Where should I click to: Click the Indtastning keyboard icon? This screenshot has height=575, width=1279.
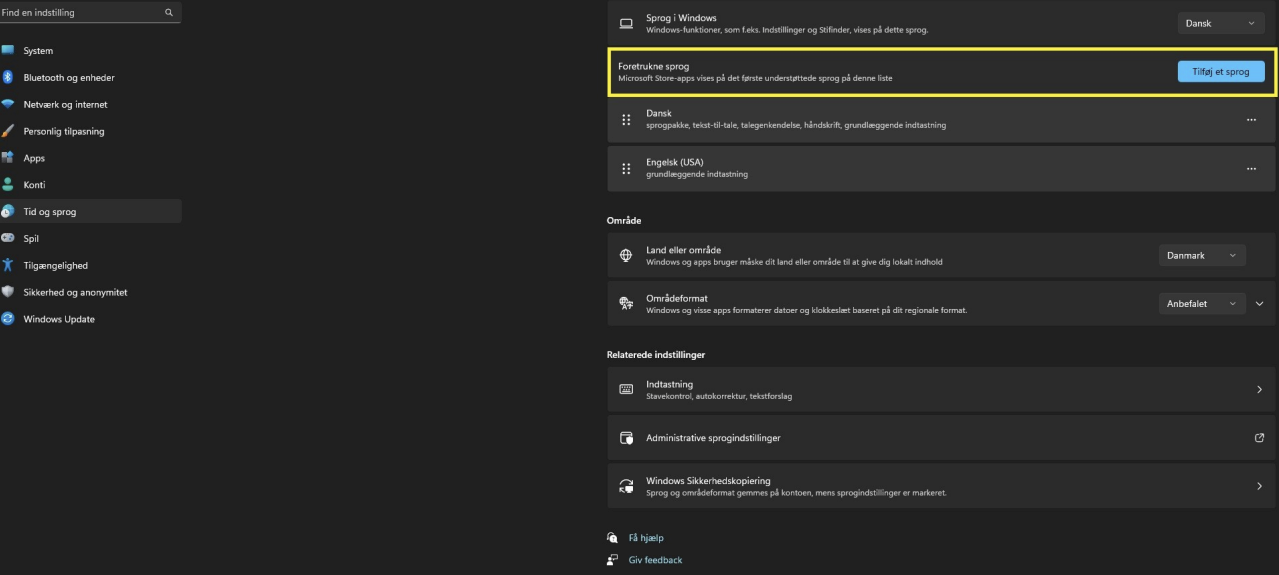pyautogui.click(x=626, y=389)
